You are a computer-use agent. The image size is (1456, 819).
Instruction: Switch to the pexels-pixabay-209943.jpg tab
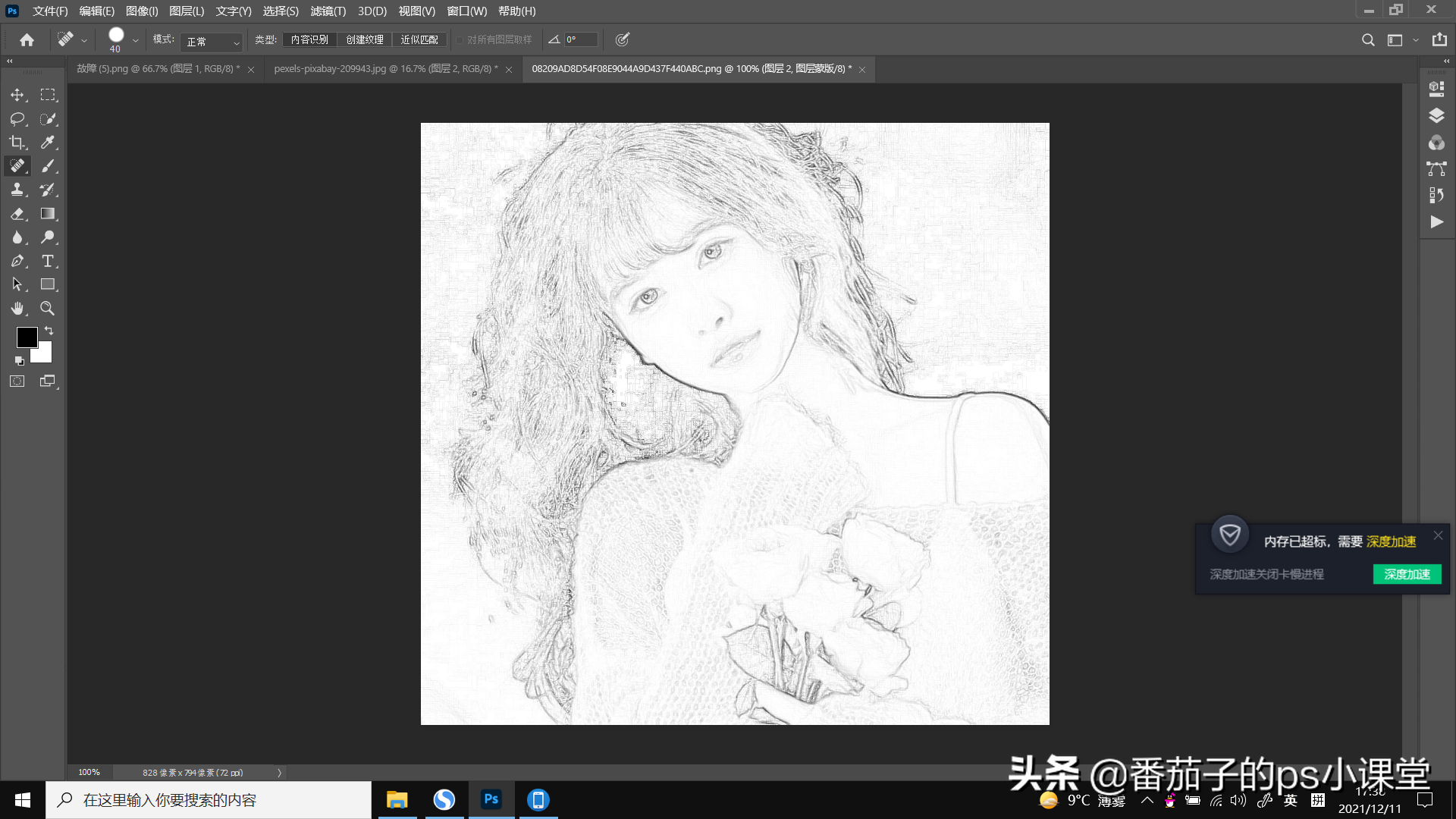point(386,69)
